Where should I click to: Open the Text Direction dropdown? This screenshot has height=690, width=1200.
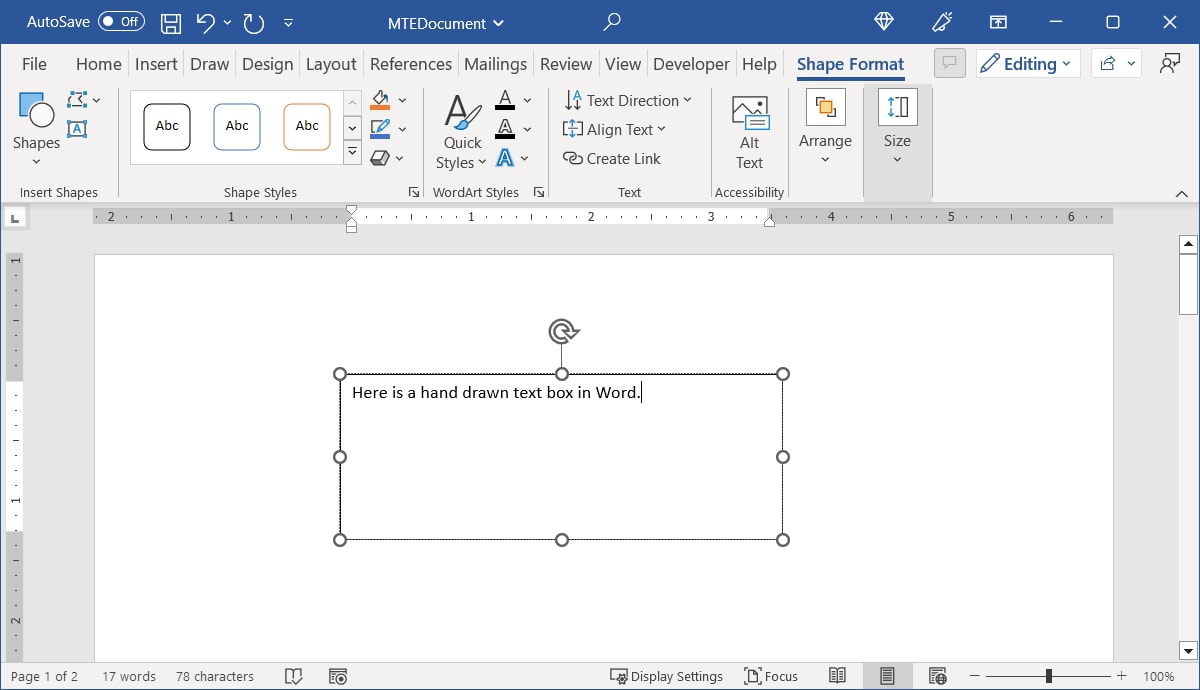pos(629,100)
